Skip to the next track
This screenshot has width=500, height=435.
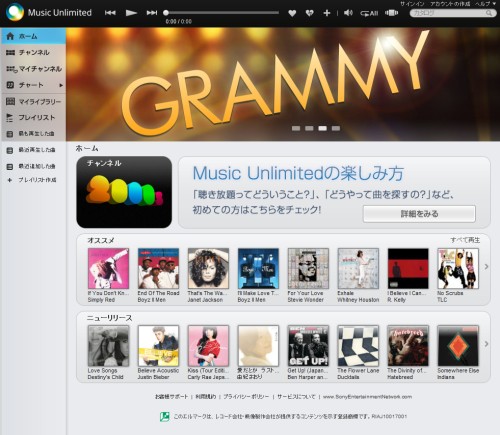click(152, 13)
